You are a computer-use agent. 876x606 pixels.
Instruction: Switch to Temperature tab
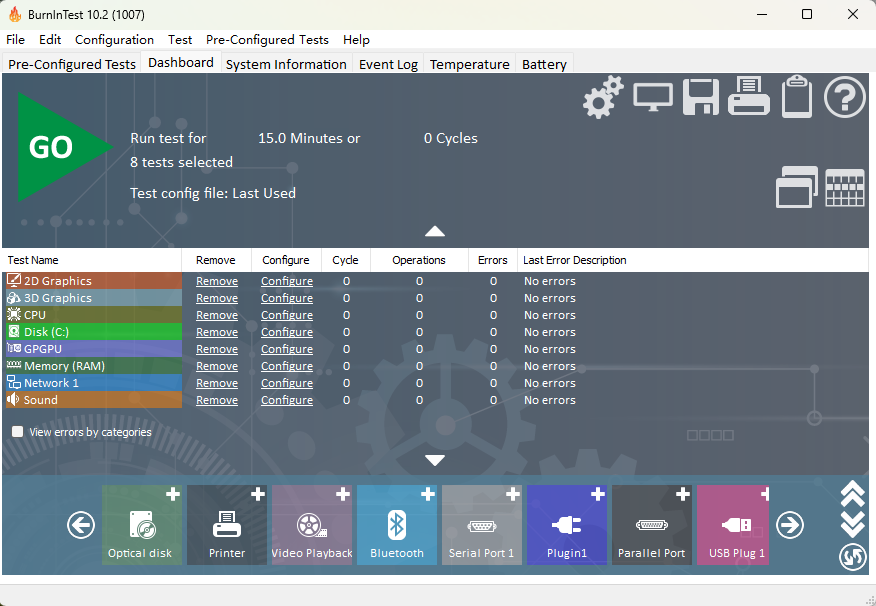[x=469, y=64]
